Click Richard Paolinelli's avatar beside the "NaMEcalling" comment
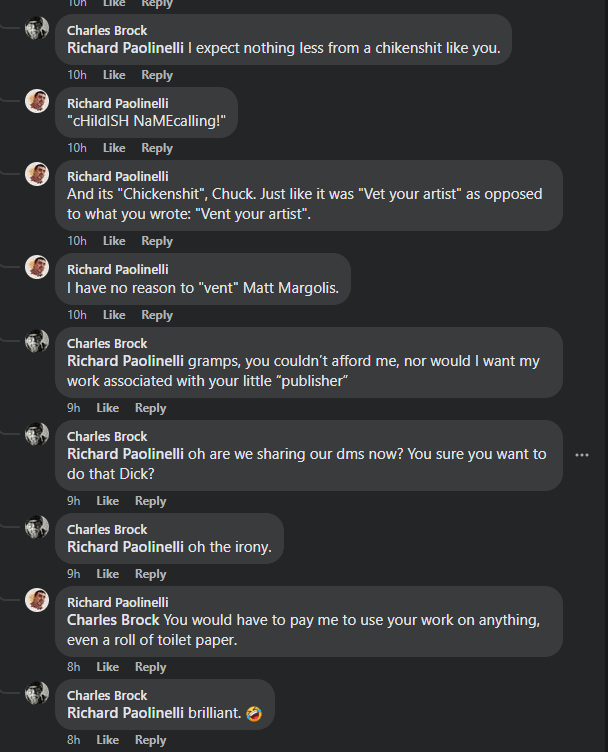Screen dimensions: 608x752 (x=37, y=101)
